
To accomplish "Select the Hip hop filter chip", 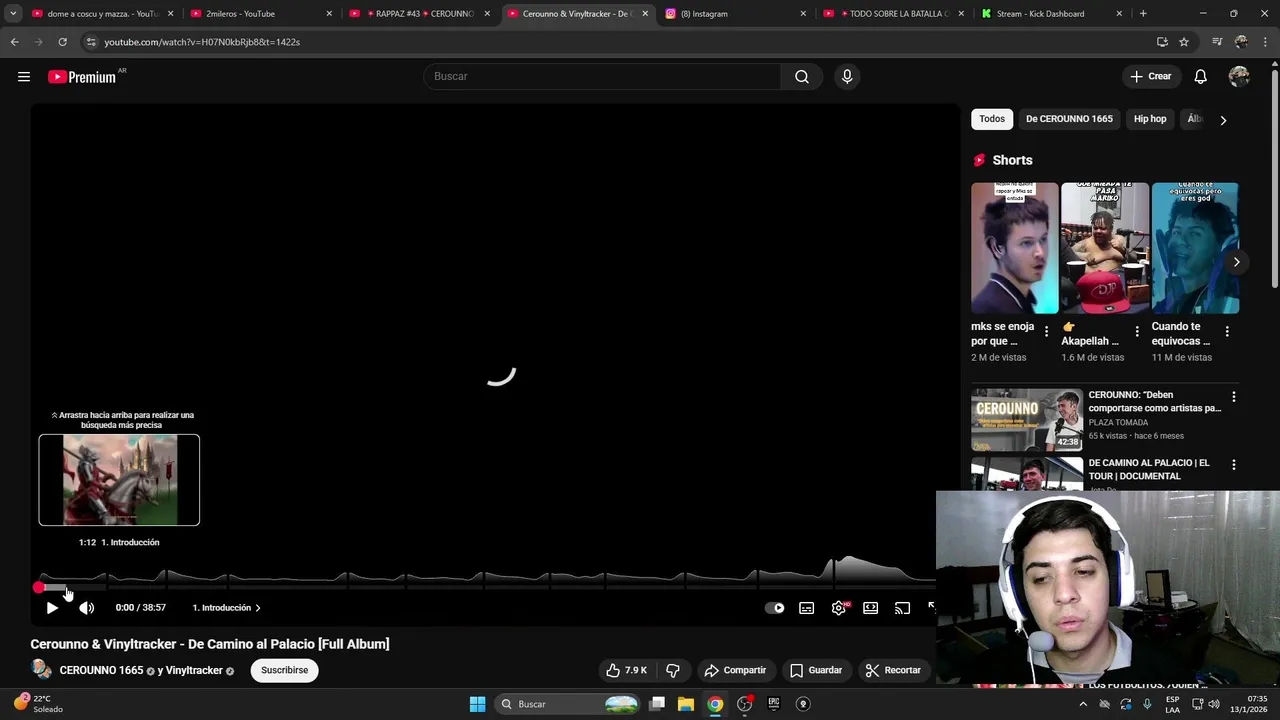I will pos(1150,119).
